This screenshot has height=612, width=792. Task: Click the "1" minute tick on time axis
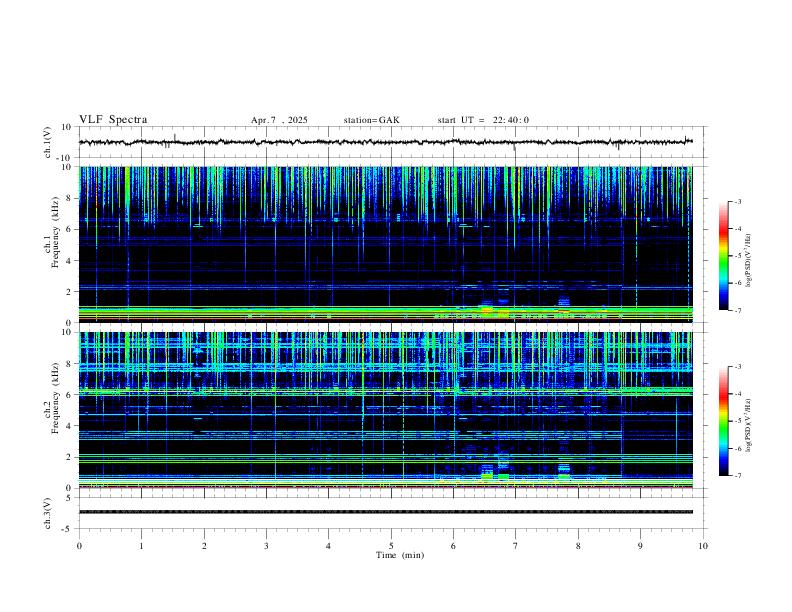click(x=141, y=546)
